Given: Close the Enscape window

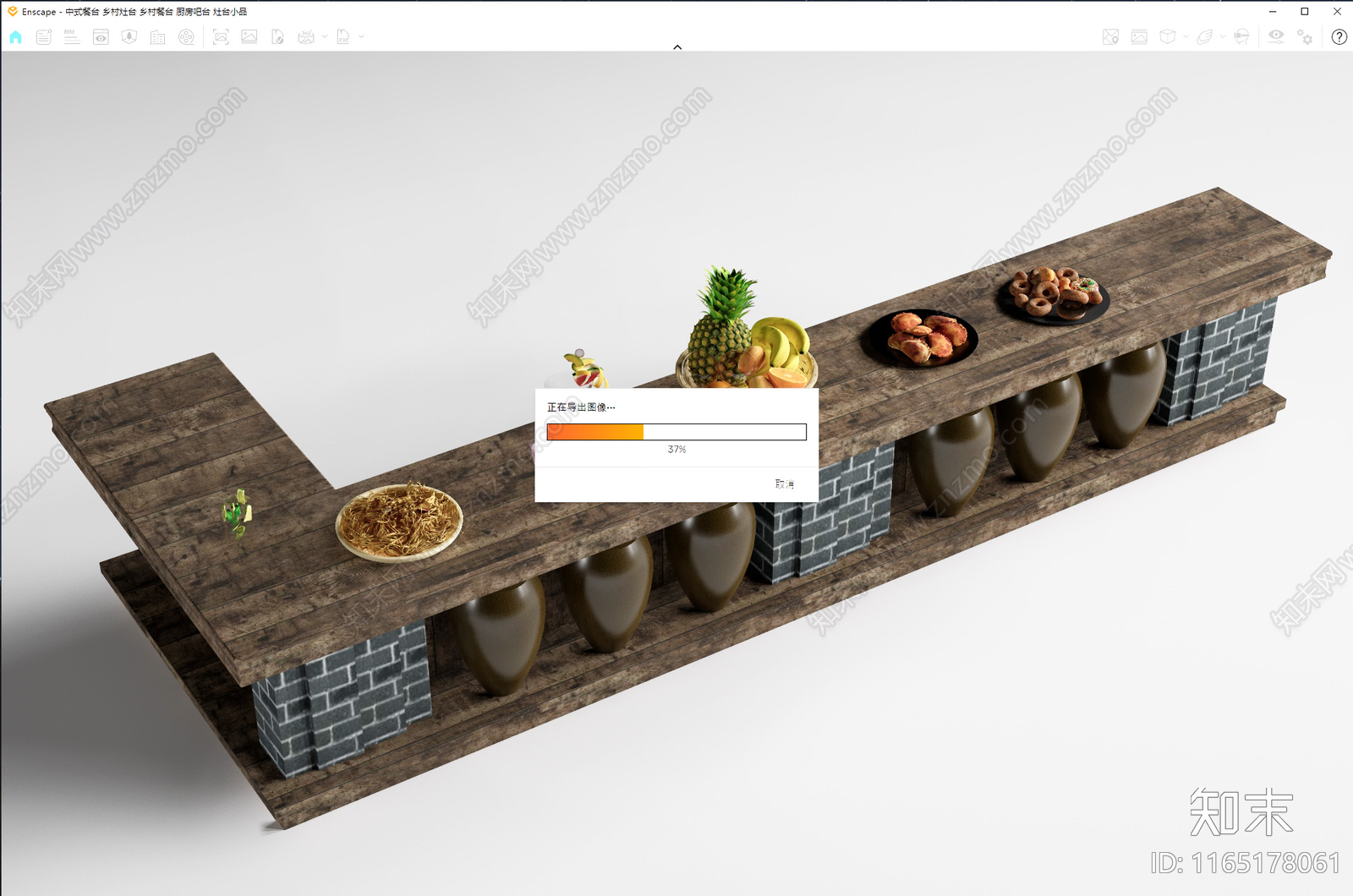Looking at the screenshot, I should (x=1337, y=11).
